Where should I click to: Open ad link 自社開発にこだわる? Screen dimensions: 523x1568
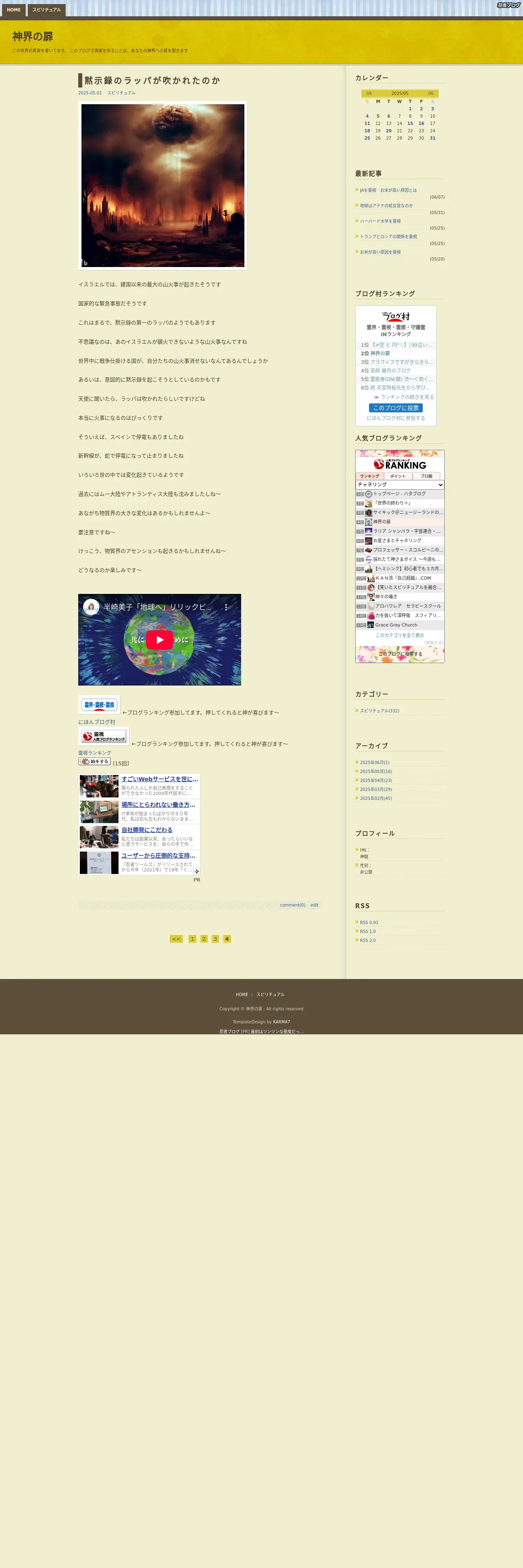(x=147, y=830)
